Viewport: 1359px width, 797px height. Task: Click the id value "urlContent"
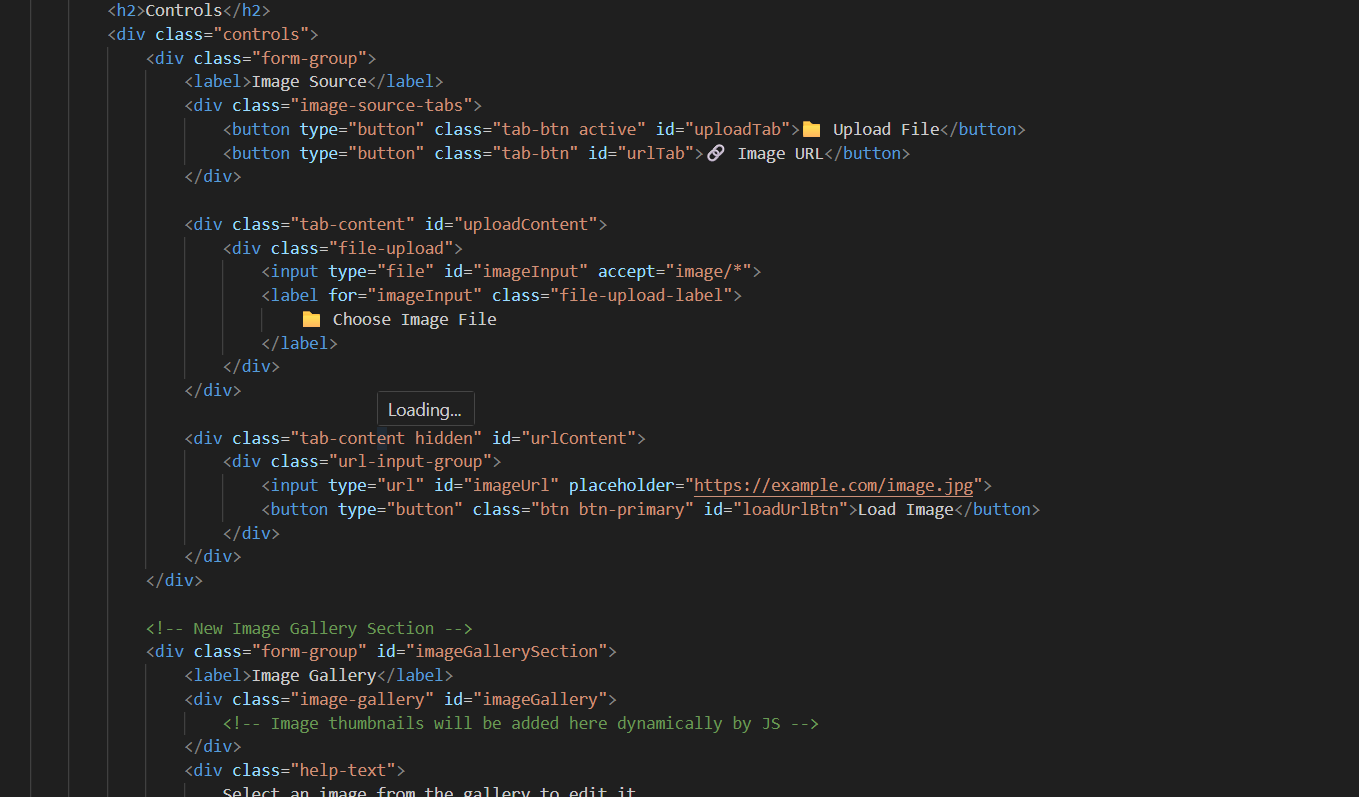tap(579, 438)
